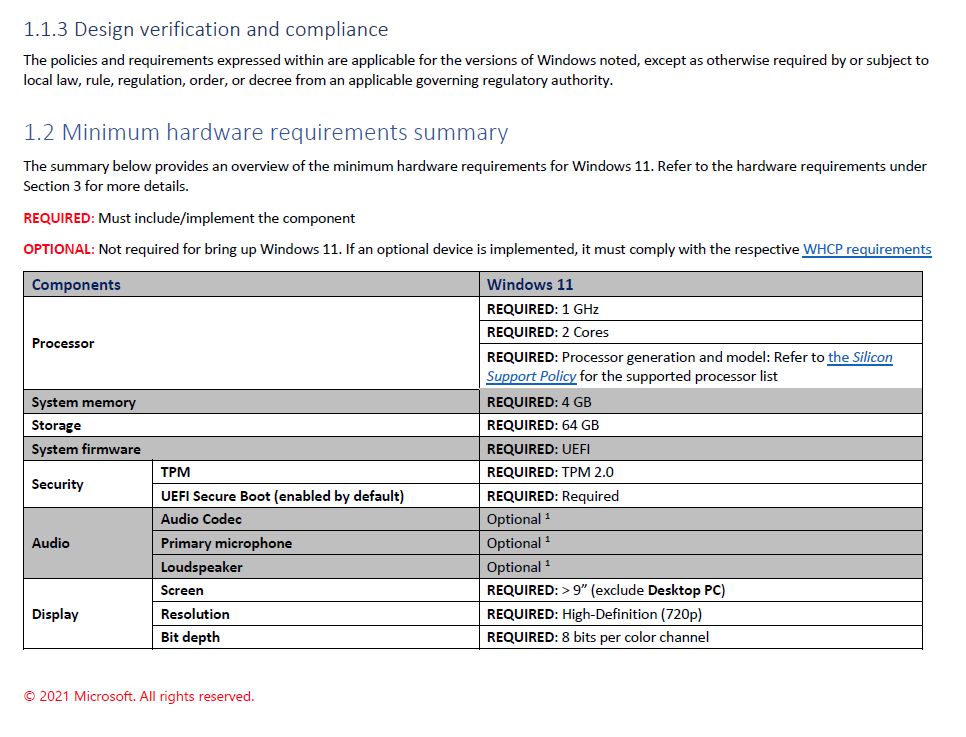Image resolution: width=966 pixels, height=737 pixels.
Task: Select the Audio category cell
Action: pyautogui.click(x=88, y=543)
